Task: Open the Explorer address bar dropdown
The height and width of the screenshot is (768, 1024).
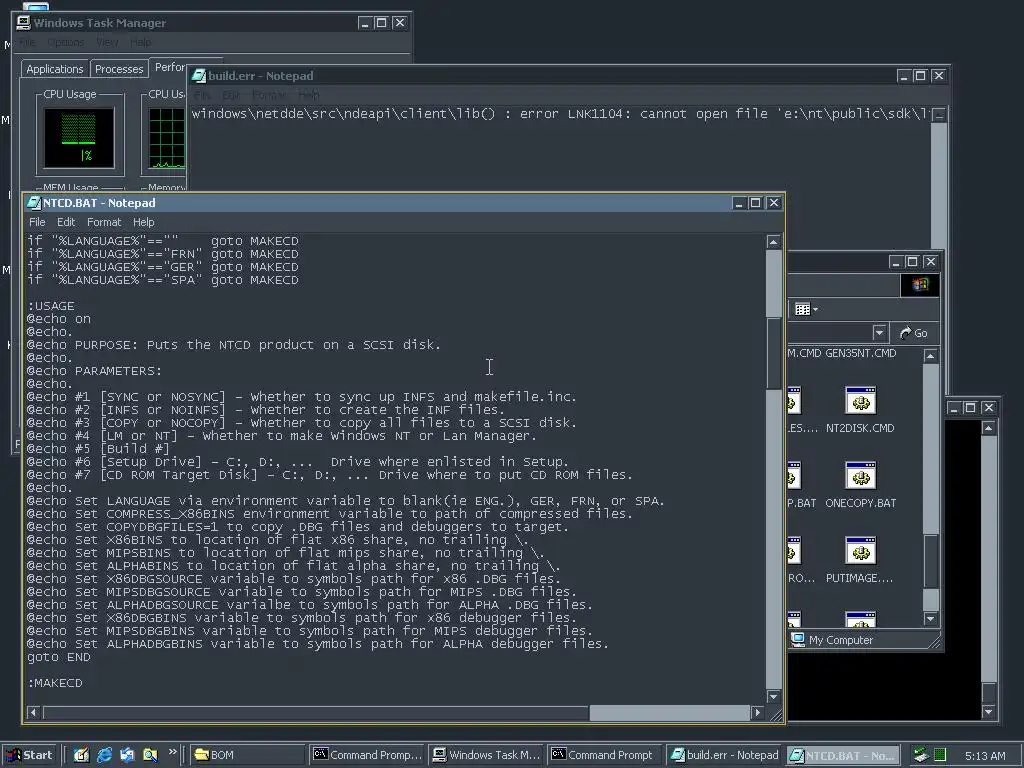Action: (879, 333)
